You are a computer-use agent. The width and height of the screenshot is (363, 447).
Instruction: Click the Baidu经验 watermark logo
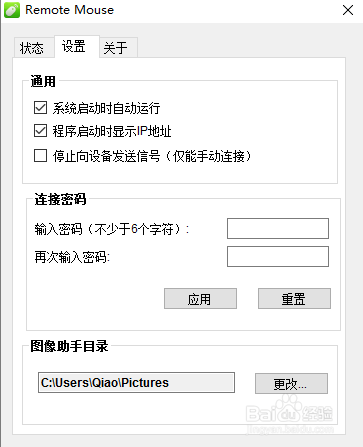coord(289,412)
